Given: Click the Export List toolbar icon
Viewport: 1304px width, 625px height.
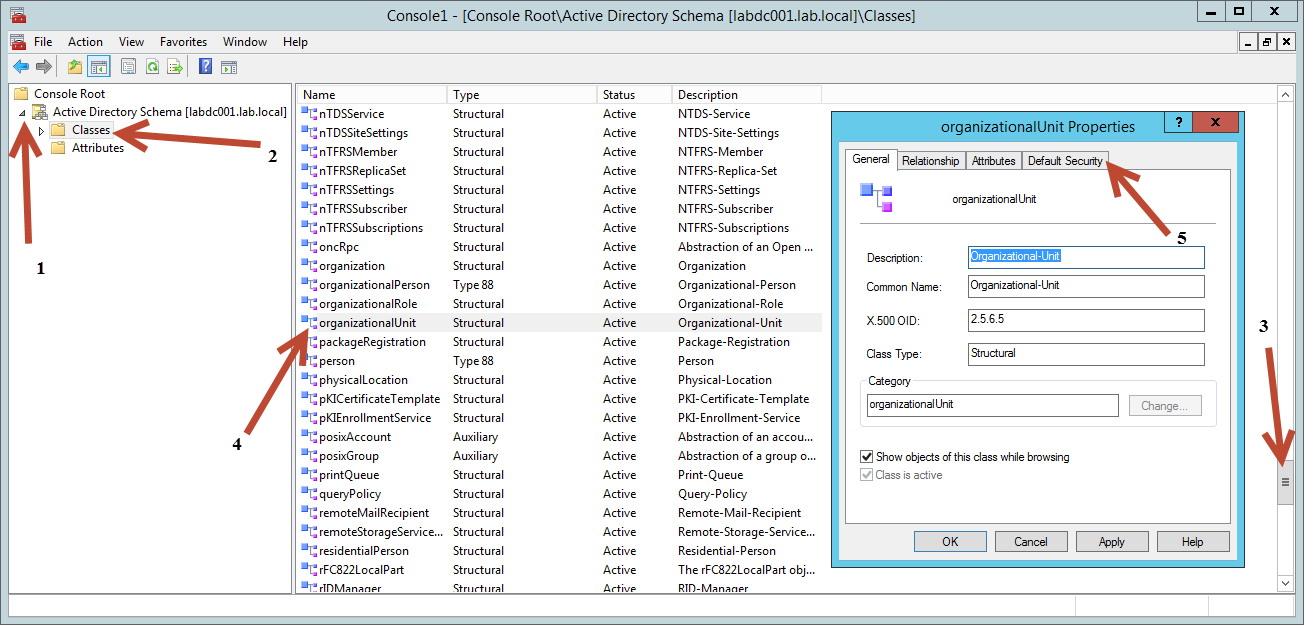Looking at the screenshot, I should [175, 67].
